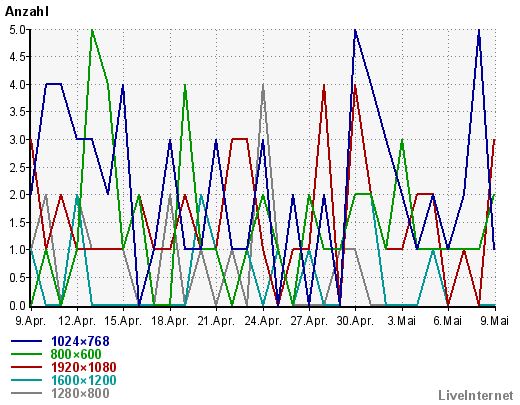Click the 21.Apr. date label

point(216,321)
